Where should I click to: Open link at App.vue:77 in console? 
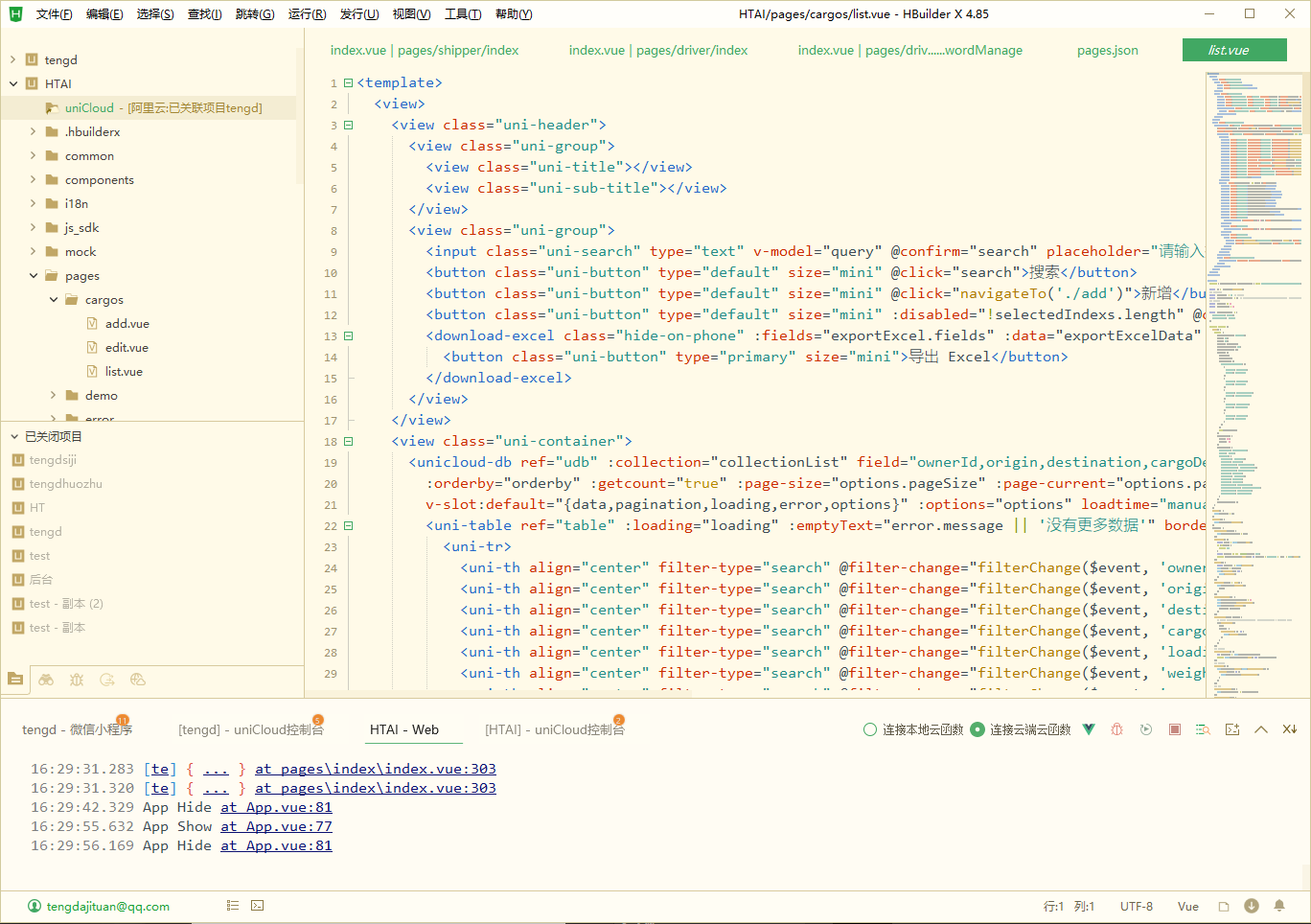click(x=276, y=826)
